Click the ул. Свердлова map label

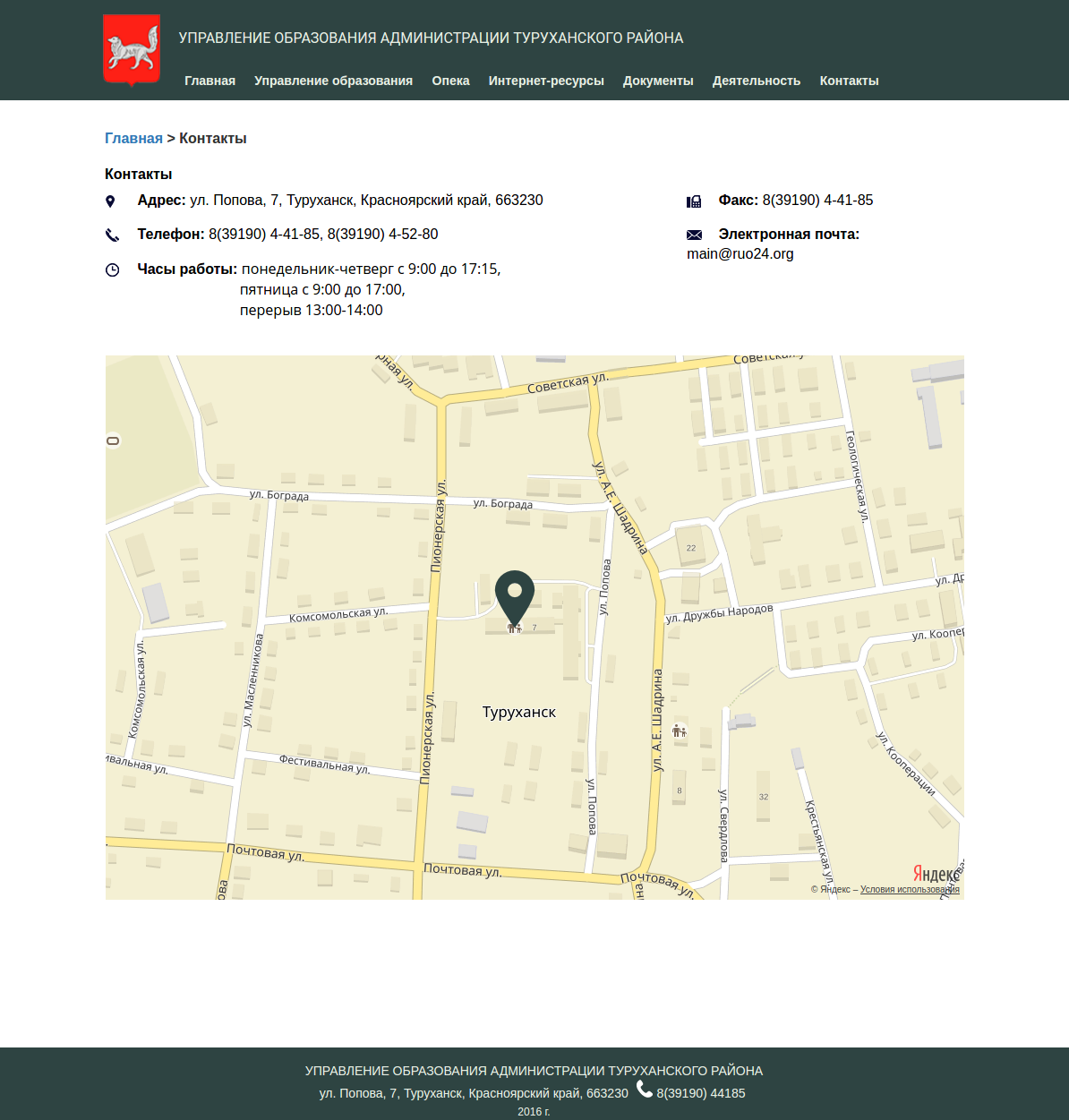coord(723,825)
